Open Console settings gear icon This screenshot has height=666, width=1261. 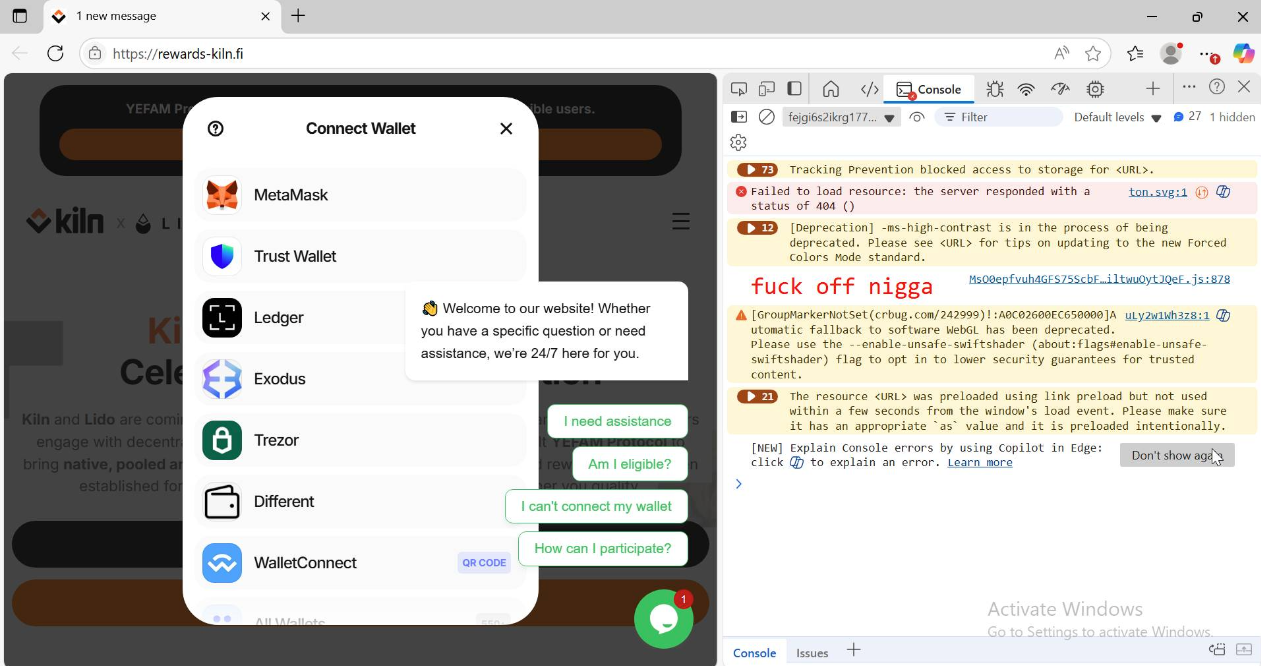[x=739, y=143]
